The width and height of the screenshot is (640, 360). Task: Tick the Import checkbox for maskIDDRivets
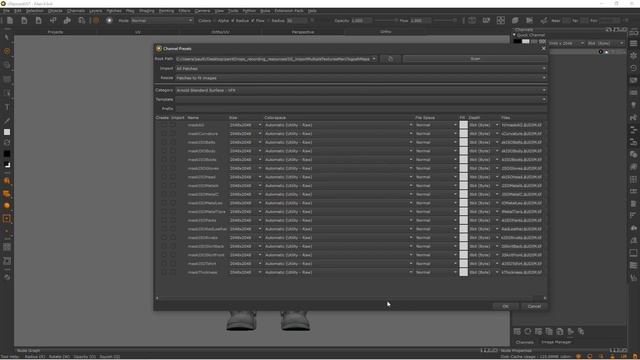[173, 238]
